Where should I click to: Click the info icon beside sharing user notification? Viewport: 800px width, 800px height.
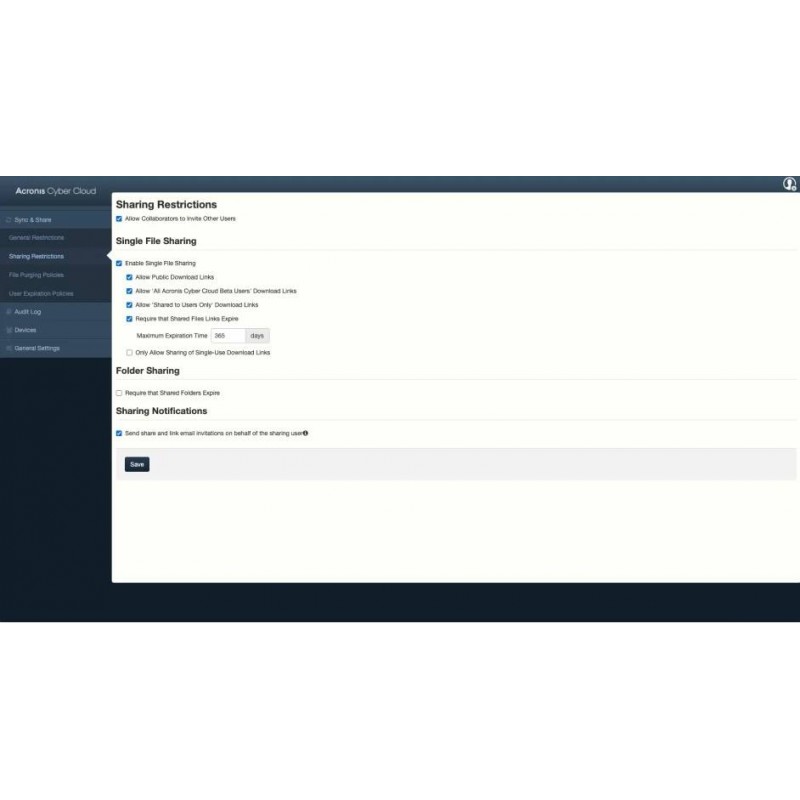[x=305, y=433]
